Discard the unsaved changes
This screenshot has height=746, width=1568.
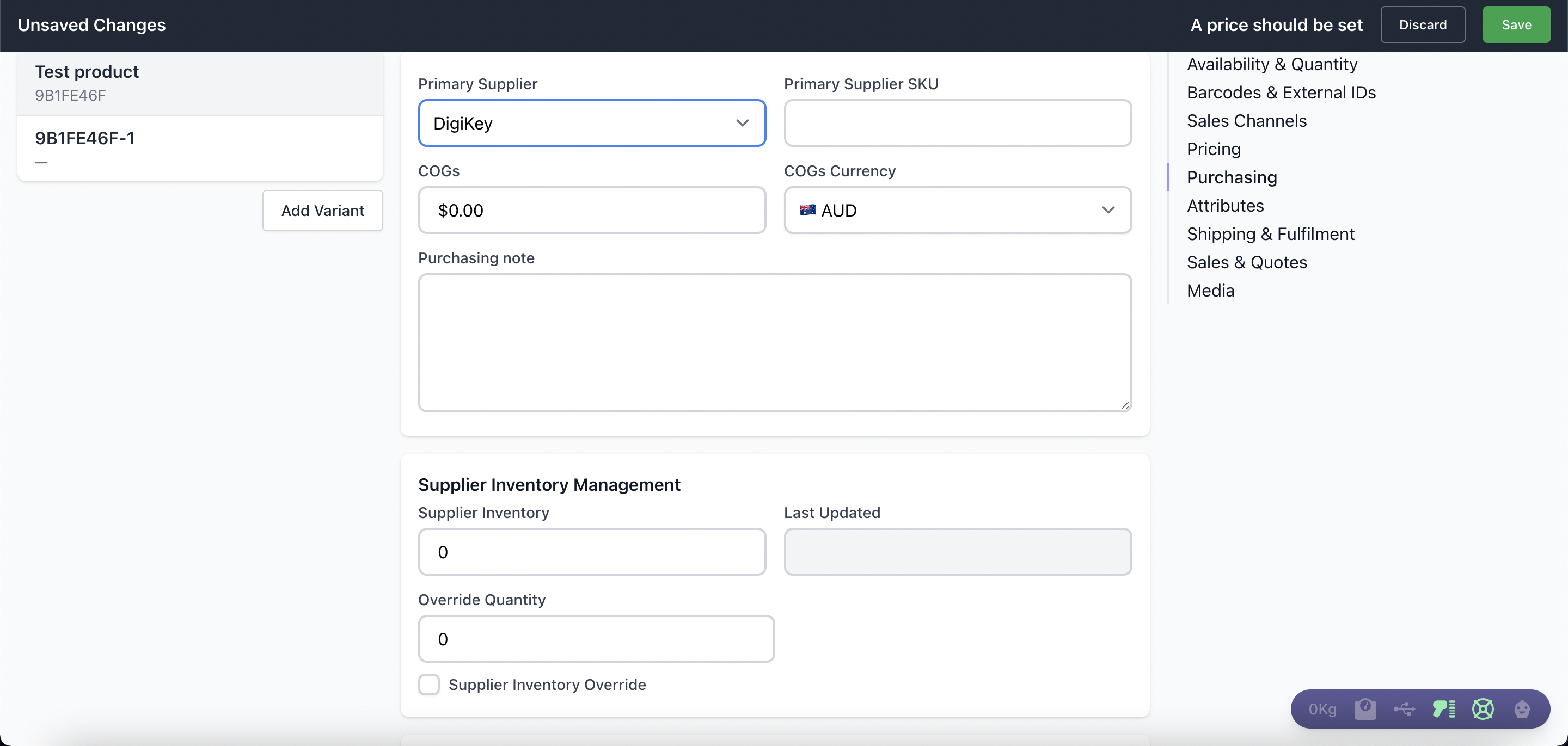pos(1423,25)
